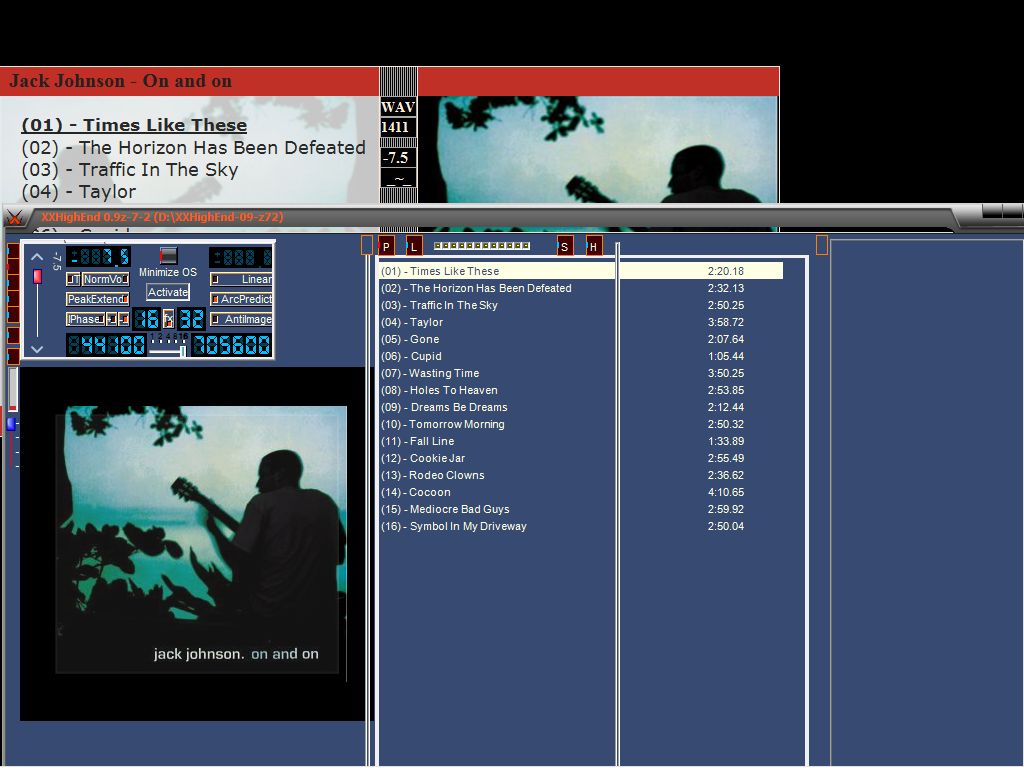1024x768 pixels.
Task: Select track (12) - Cookie Jar
Action: point(581,458)
